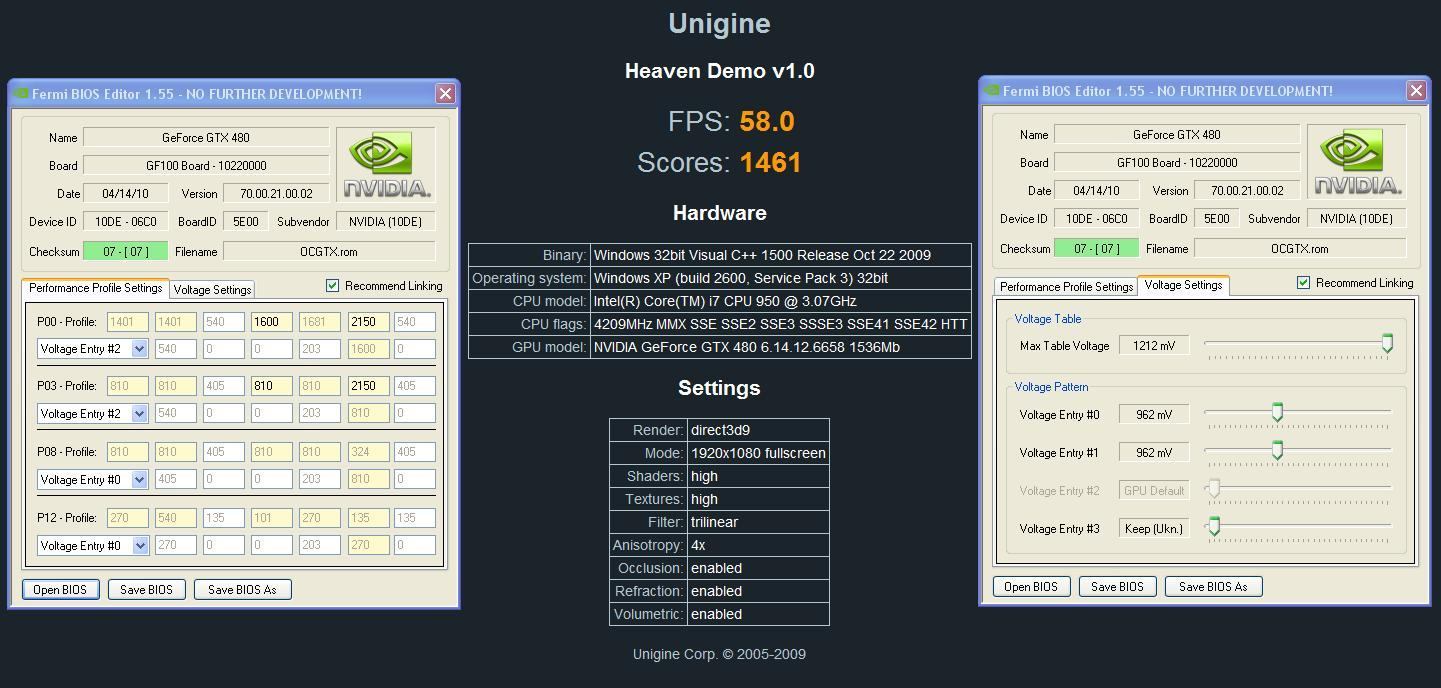Viewport: 1441px width, 688px height.
Task: Click Save BIOS As button in right window
Action: pyautogui.click(x=1213, y=586)
